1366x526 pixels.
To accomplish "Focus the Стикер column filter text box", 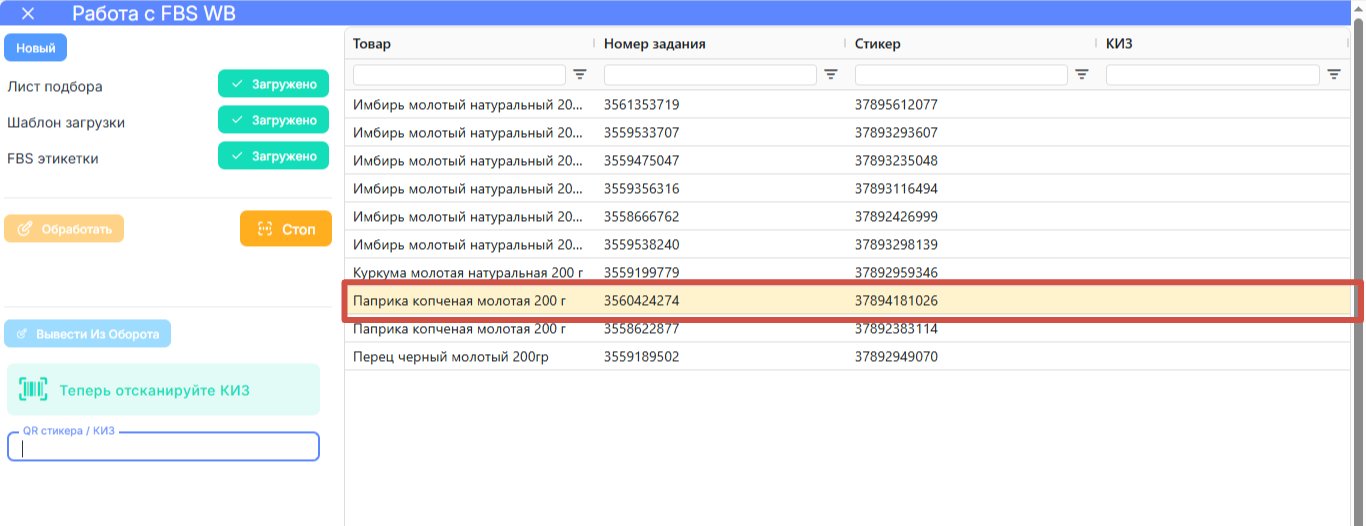I will coord(961,75).
